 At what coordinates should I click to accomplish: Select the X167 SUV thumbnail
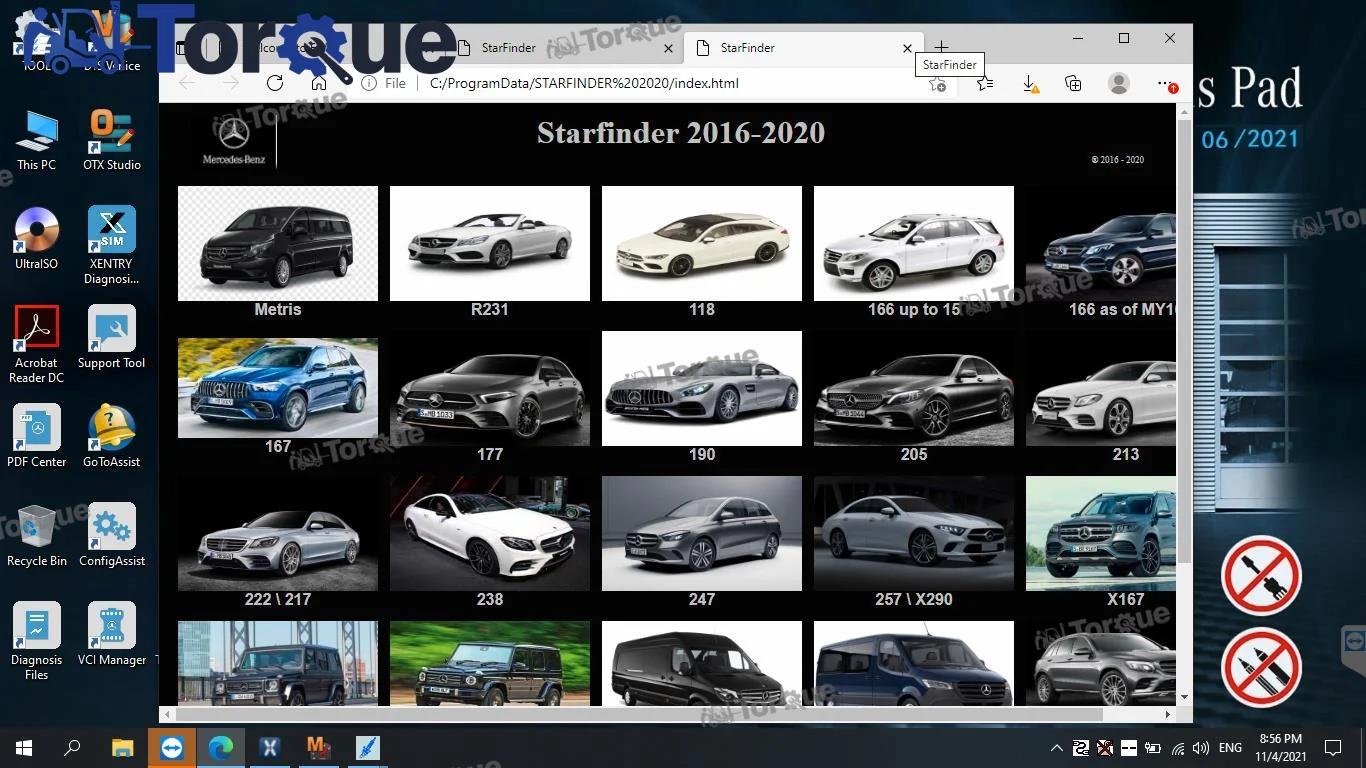click(1101, 533)
